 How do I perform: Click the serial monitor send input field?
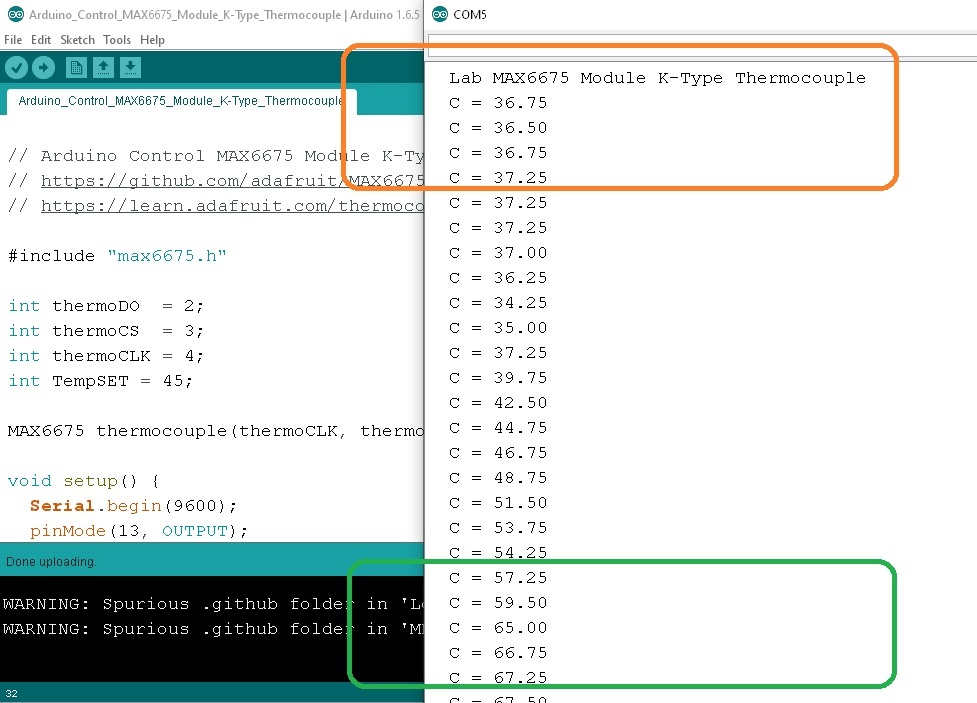[702, 45]
